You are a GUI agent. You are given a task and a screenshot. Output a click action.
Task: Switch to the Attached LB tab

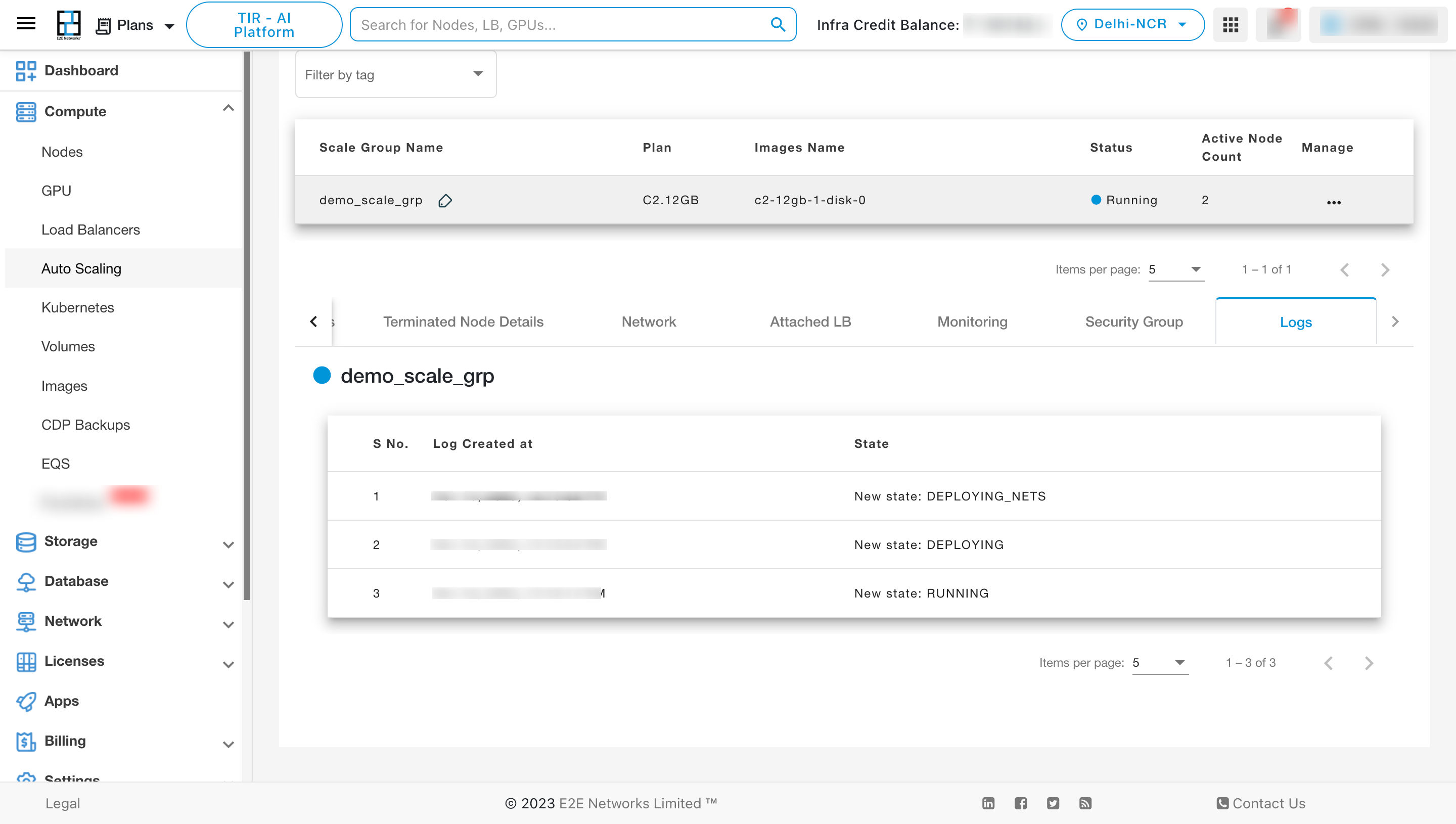pos(810,322)
